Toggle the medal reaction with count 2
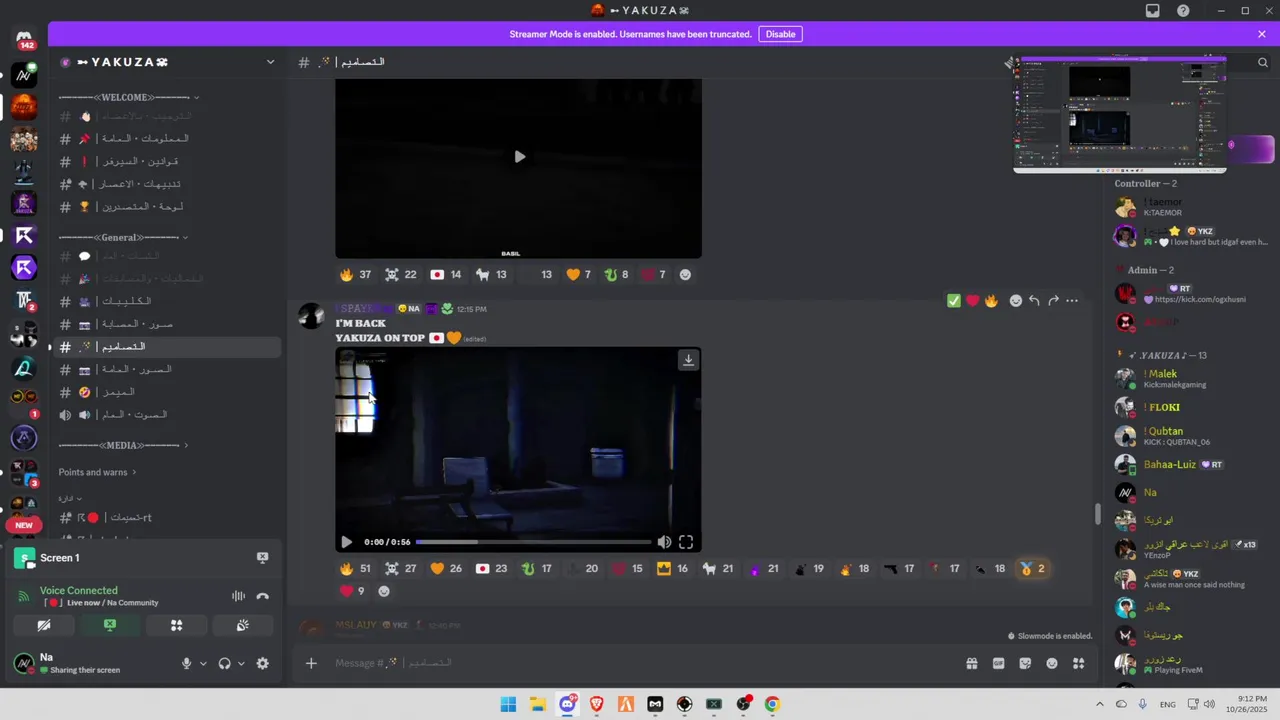Viewport: 1280px width, 720px height. (x=1031, y=569)
